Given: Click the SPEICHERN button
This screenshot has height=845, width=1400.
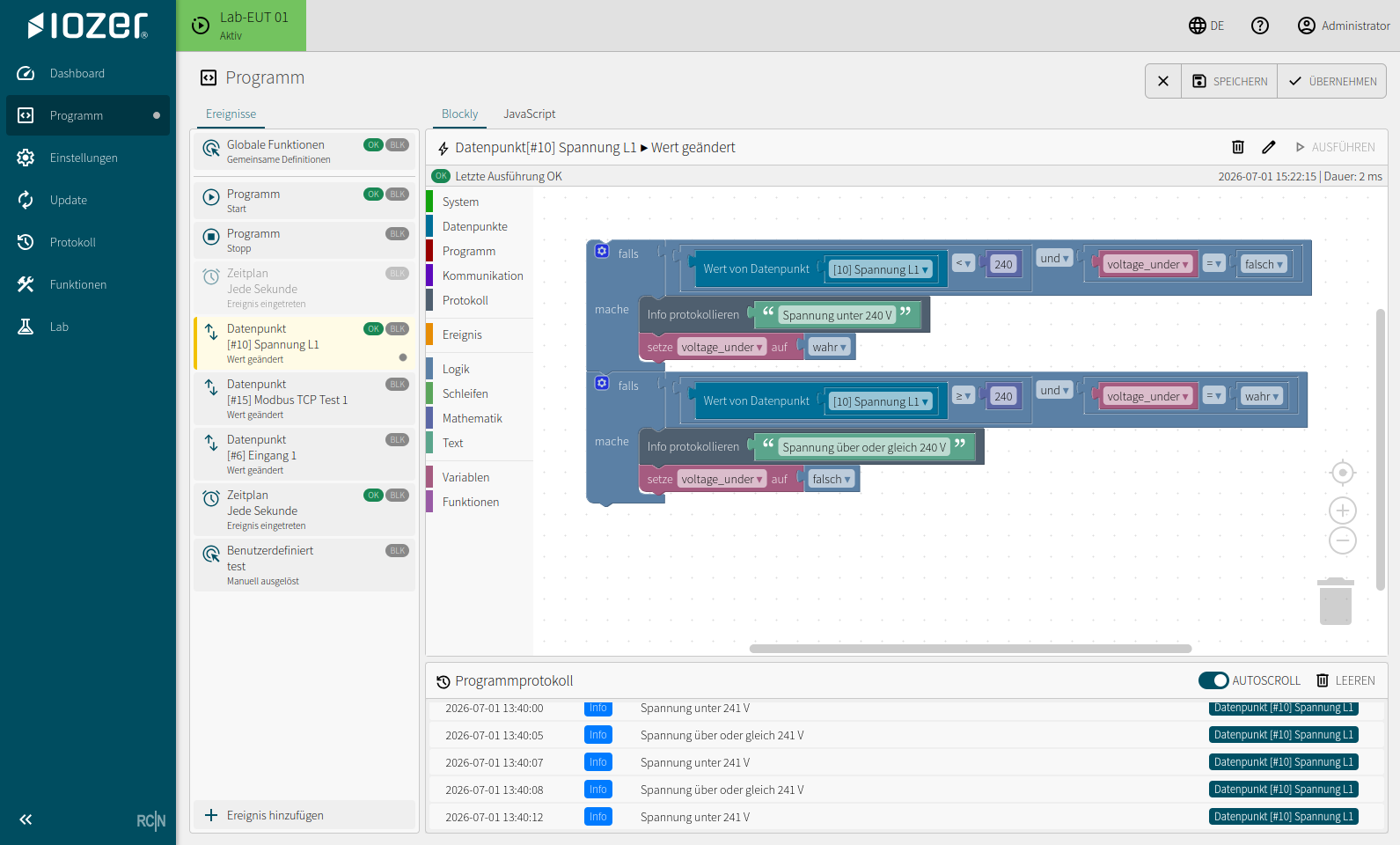Looking at the screenshot, I should (1229, 81).
